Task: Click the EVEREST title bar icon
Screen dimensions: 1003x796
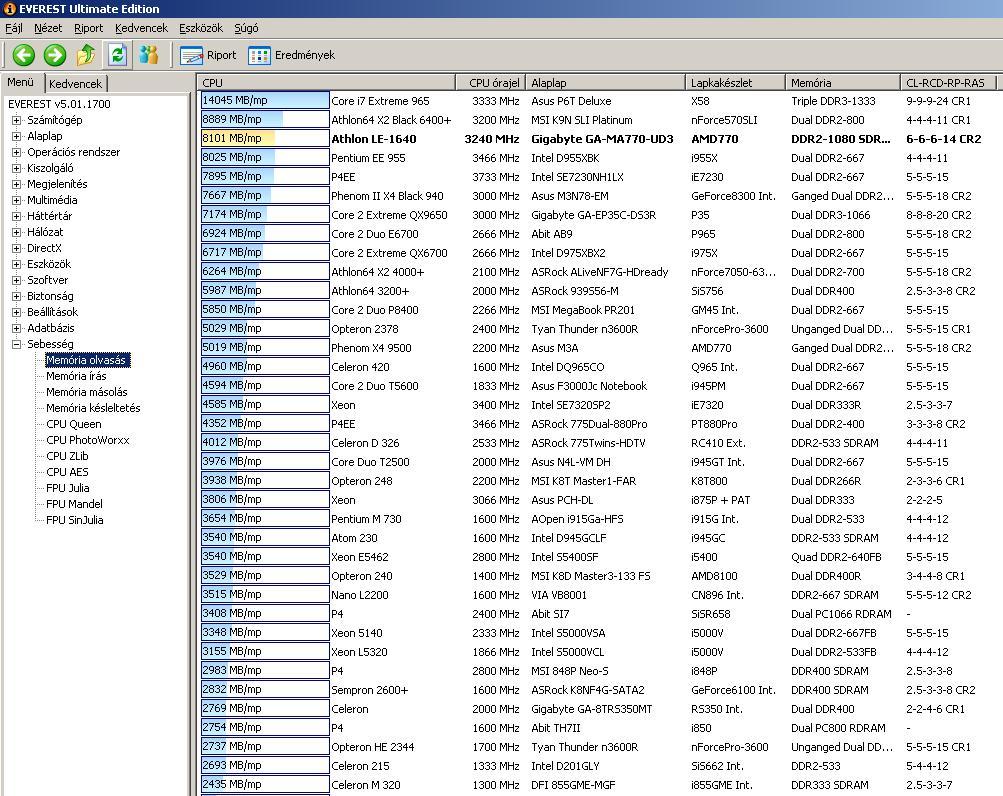Action: tap(9, 8)
